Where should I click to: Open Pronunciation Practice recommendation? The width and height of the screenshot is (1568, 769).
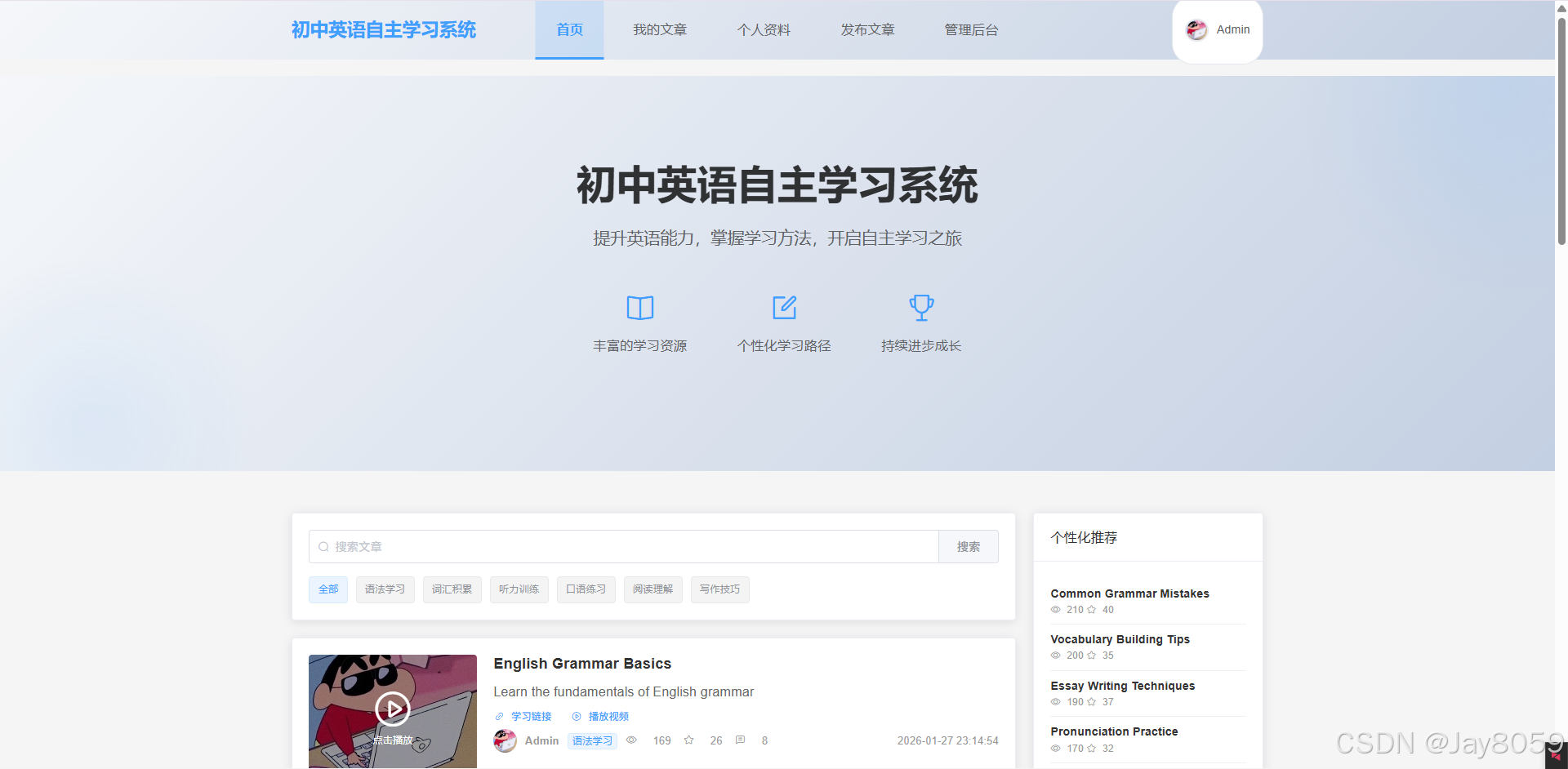(x=1114, y=731)
